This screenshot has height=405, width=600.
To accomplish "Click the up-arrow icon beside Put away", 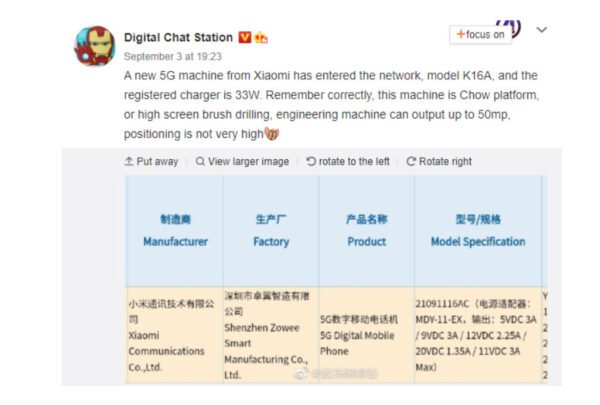I will point(129,161).
